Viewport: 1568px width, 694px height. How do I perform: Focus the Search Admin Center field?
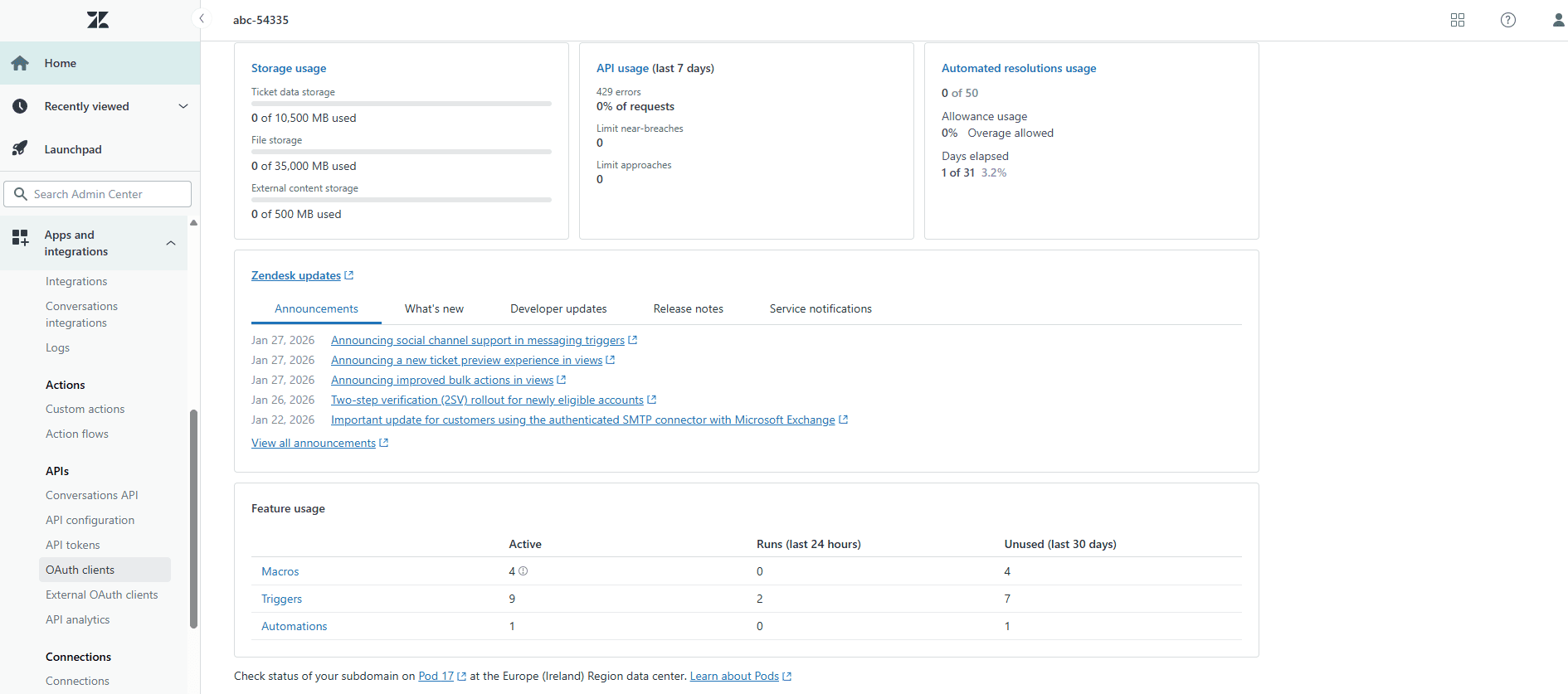[x=98, y=194]
